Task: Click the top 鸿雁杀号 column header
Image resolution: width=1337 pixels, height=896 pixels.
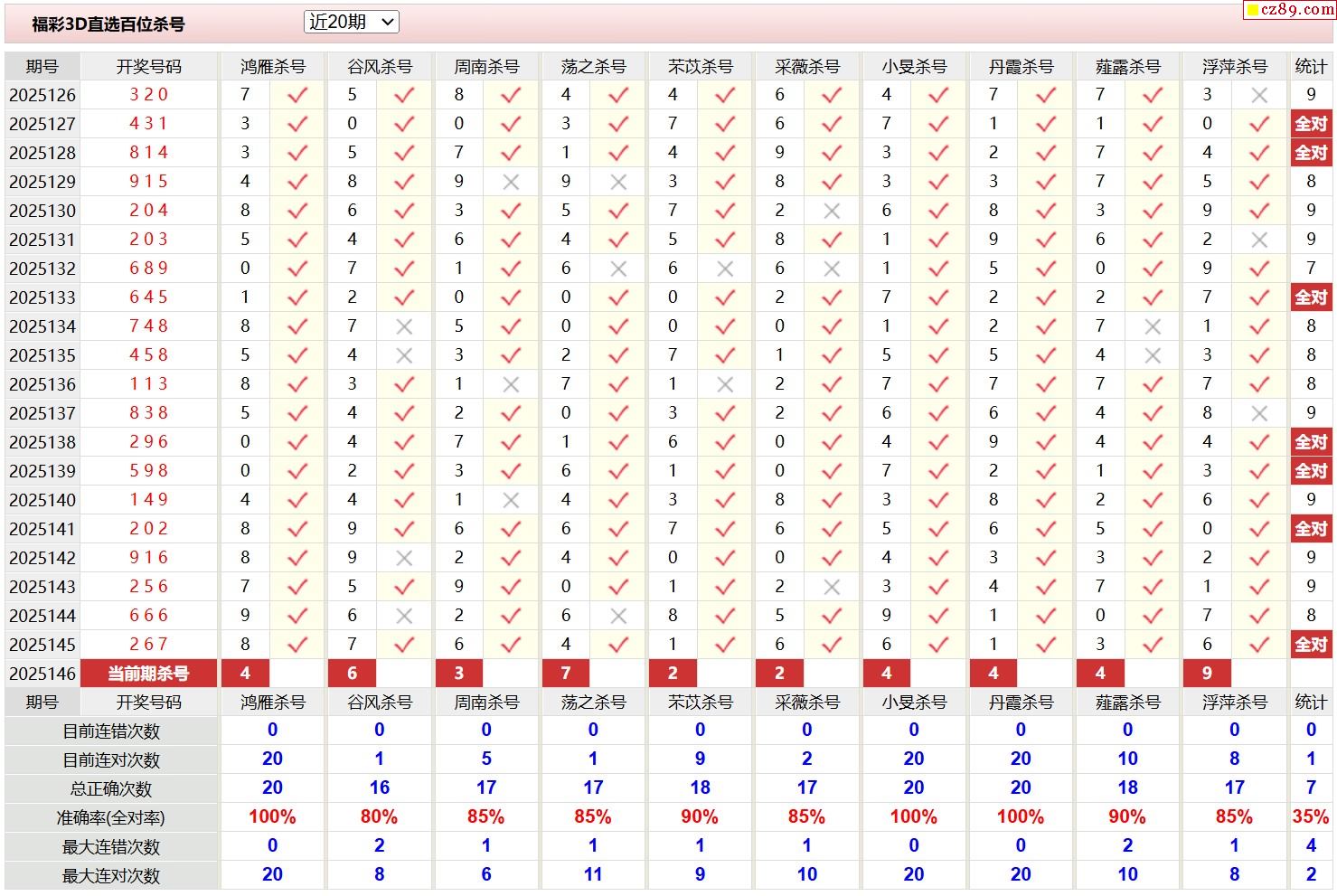Action: coord(273,67)
